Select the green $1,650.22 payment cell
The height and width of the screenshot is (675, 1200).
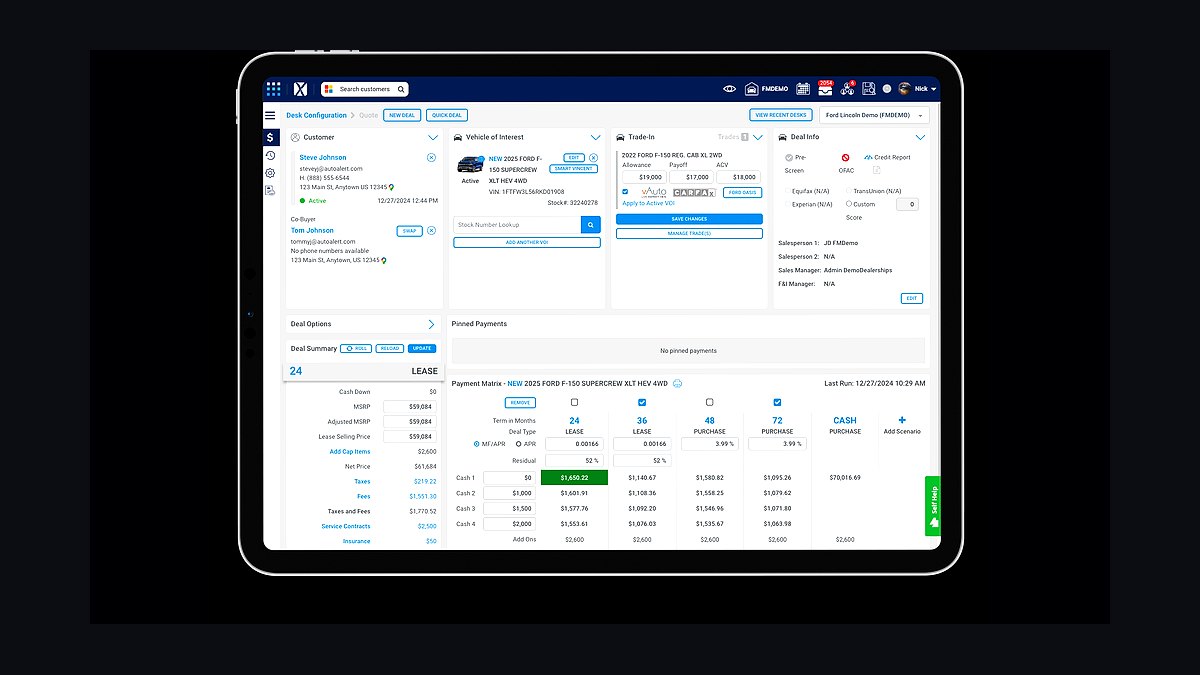click(574, 478)
